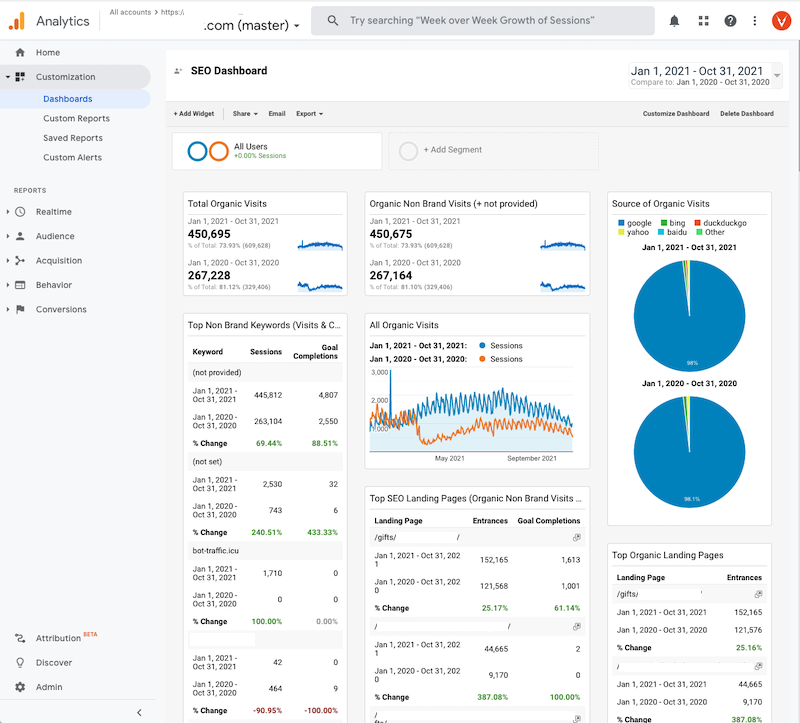800x723 pixels.
Task: Open the Export dropdown menu
Action: coord(307,114)
